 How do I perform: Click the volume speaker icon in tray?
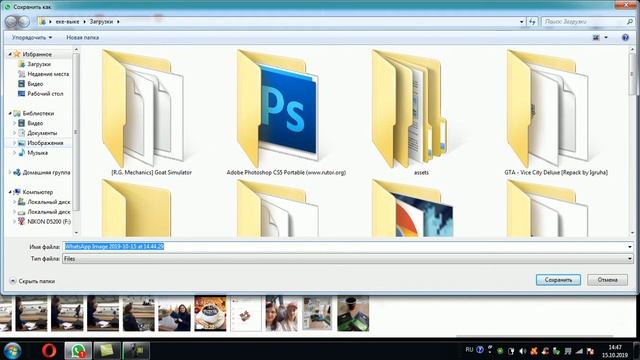[522, 351]
